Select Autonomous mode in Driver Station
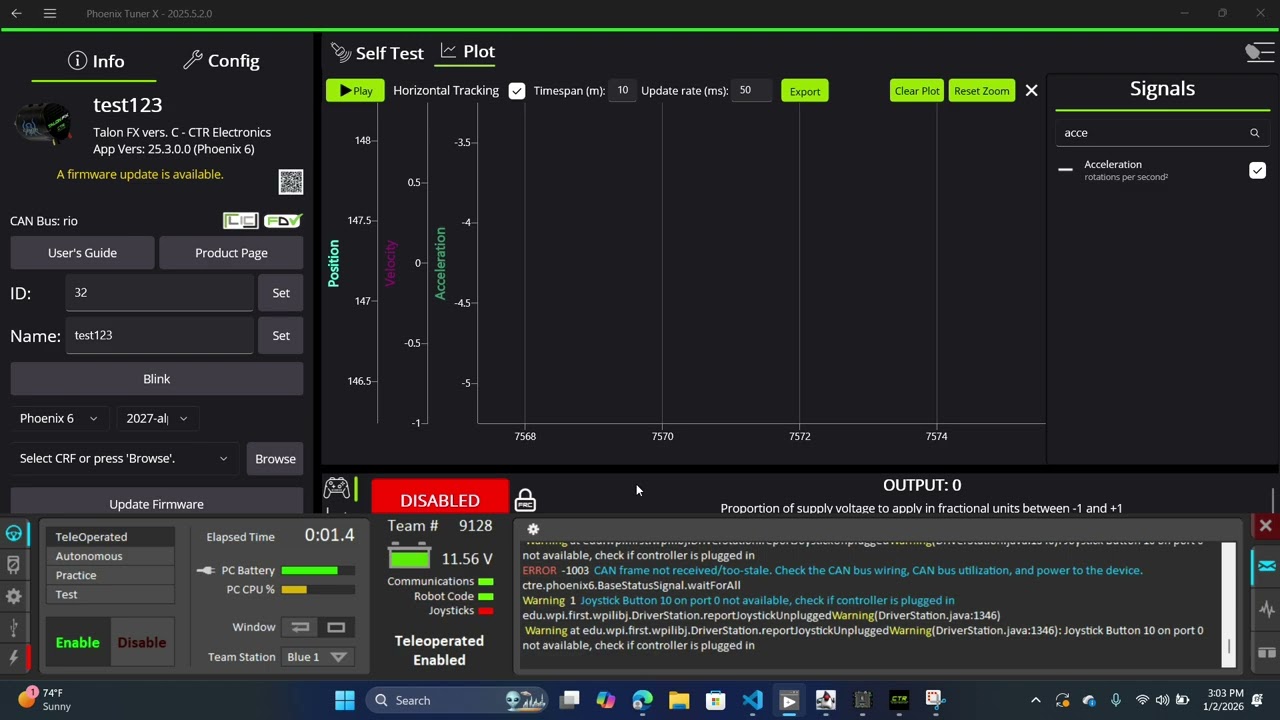 [x=110, y=556]
